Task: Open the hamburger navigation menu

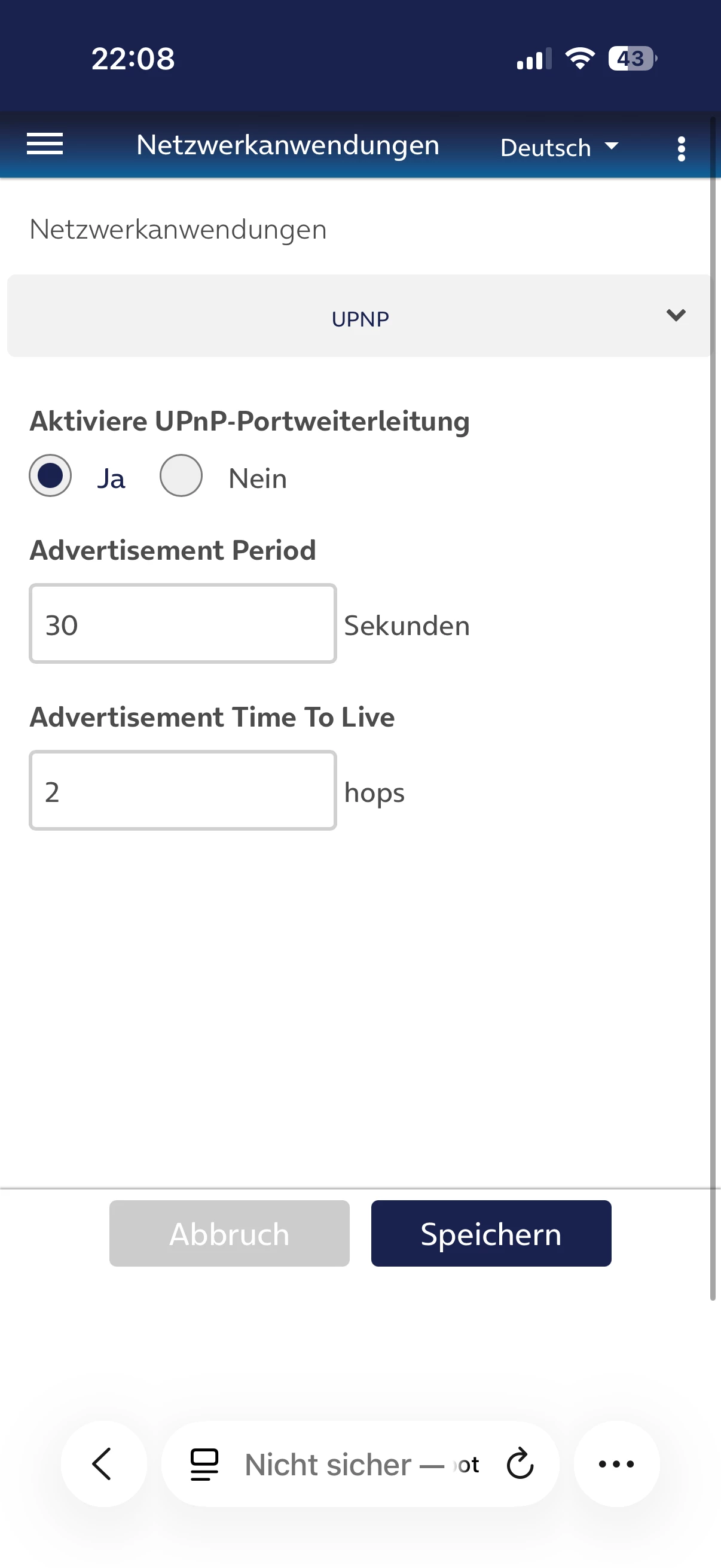Action: point(44,144)
